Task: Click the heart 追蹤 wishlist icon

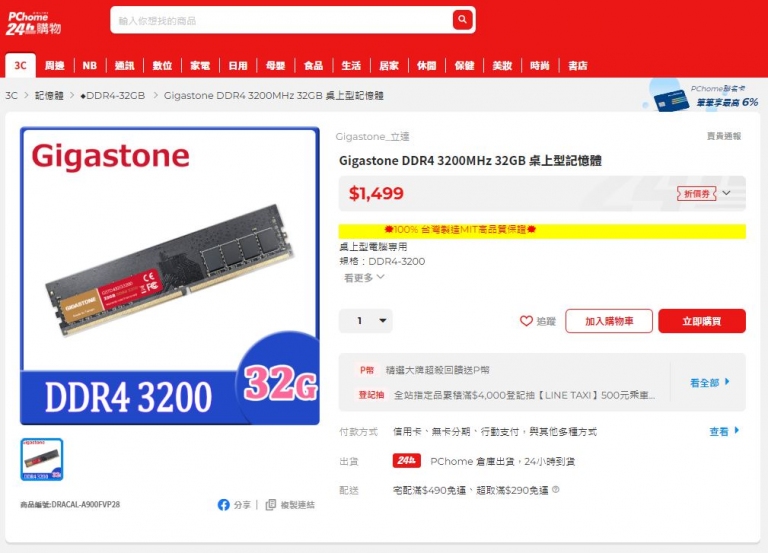Action: click(526, 321)
